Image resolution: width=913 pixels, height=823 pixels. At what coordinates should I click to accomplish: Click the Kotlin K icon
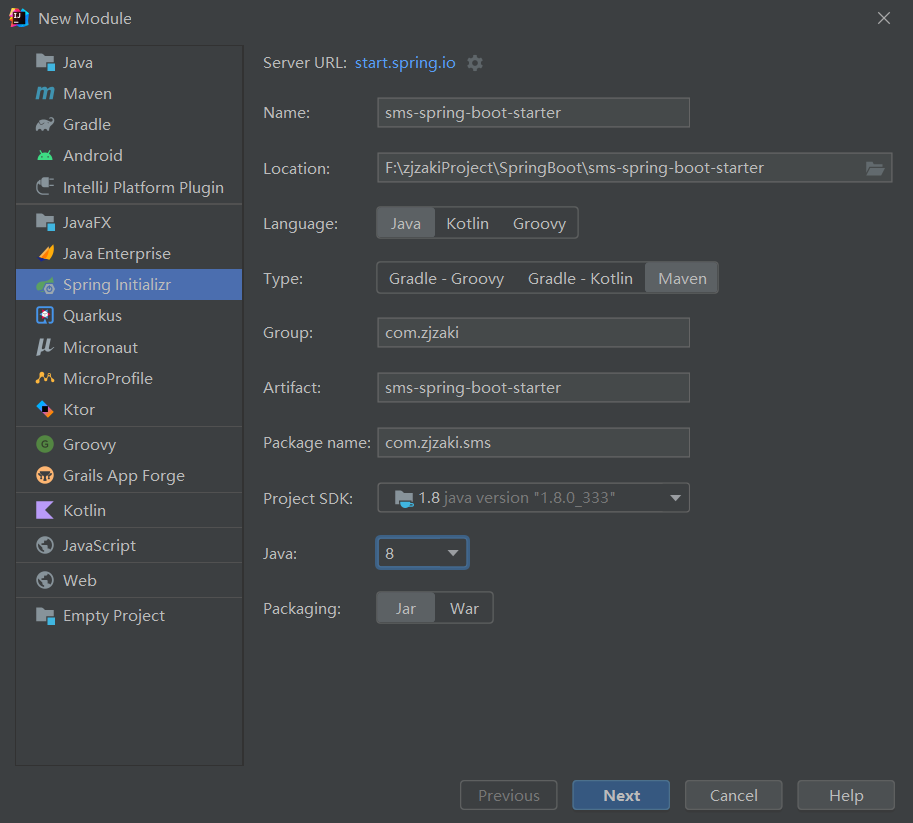tap(45, 510)
